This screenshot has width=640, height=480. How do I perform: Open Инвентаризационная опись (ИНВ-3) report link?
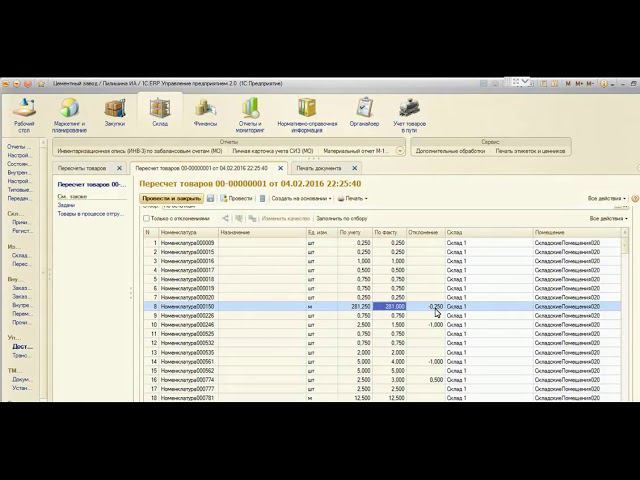(140, 151)
